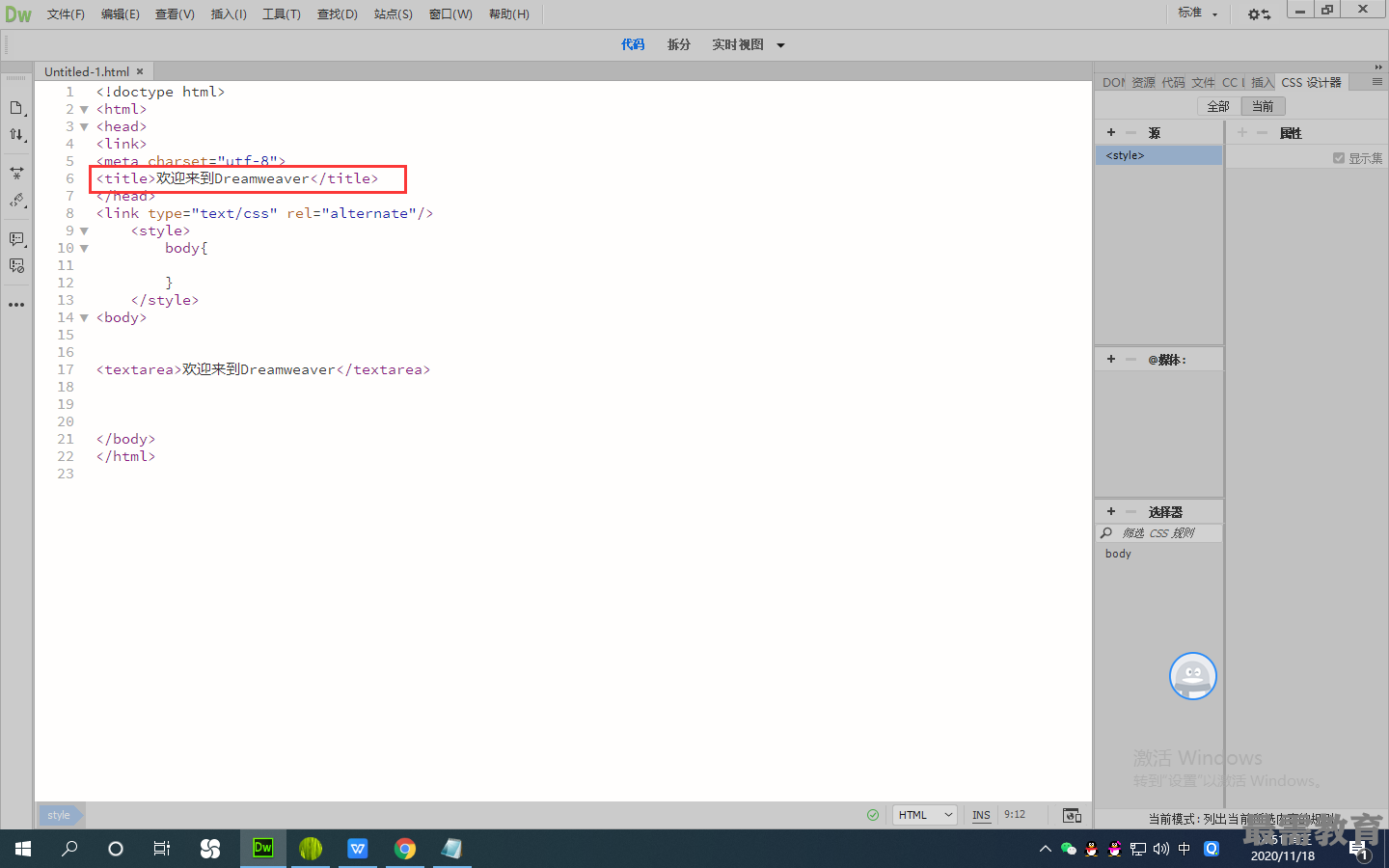The height and width of the screenshot is (868, 1389).
Task: Collapse the body rule on line 10
Action: coord(84,249)
